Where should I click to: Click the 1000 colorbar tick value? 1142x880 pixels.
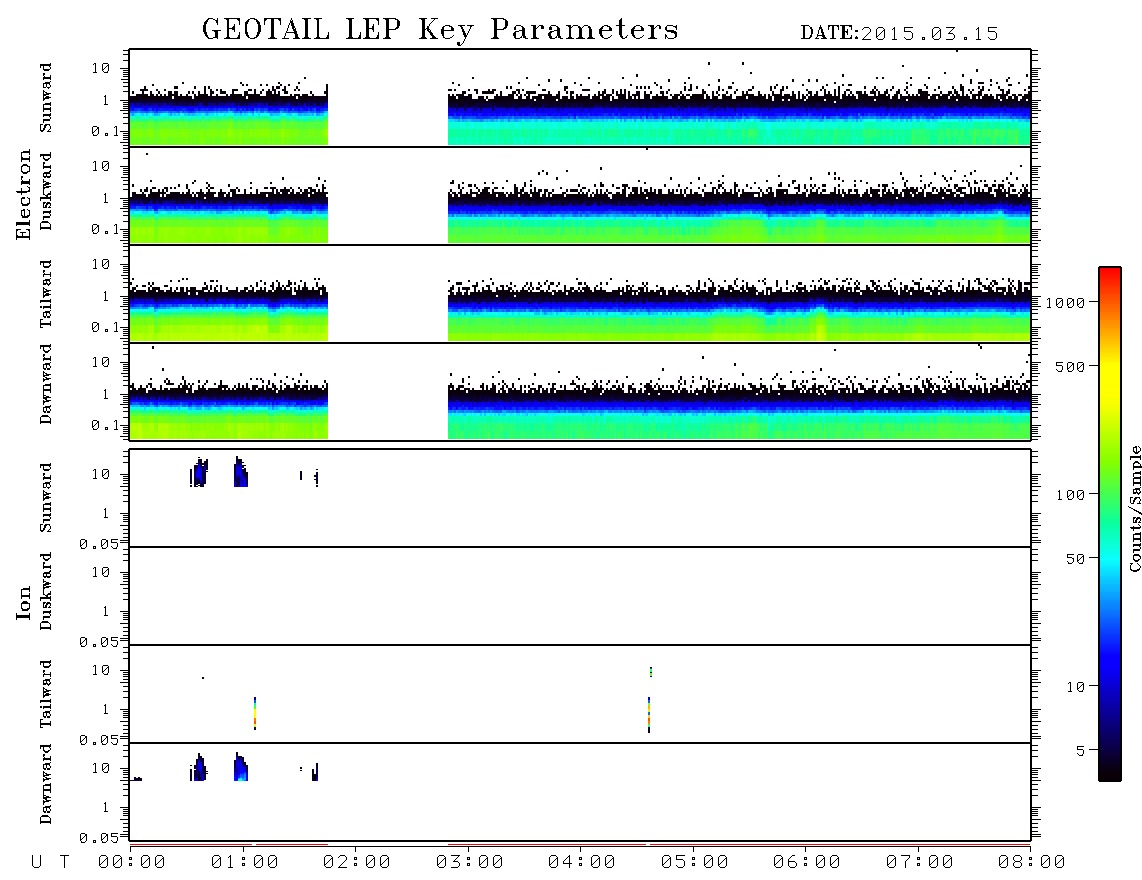tap(1065, 303)
